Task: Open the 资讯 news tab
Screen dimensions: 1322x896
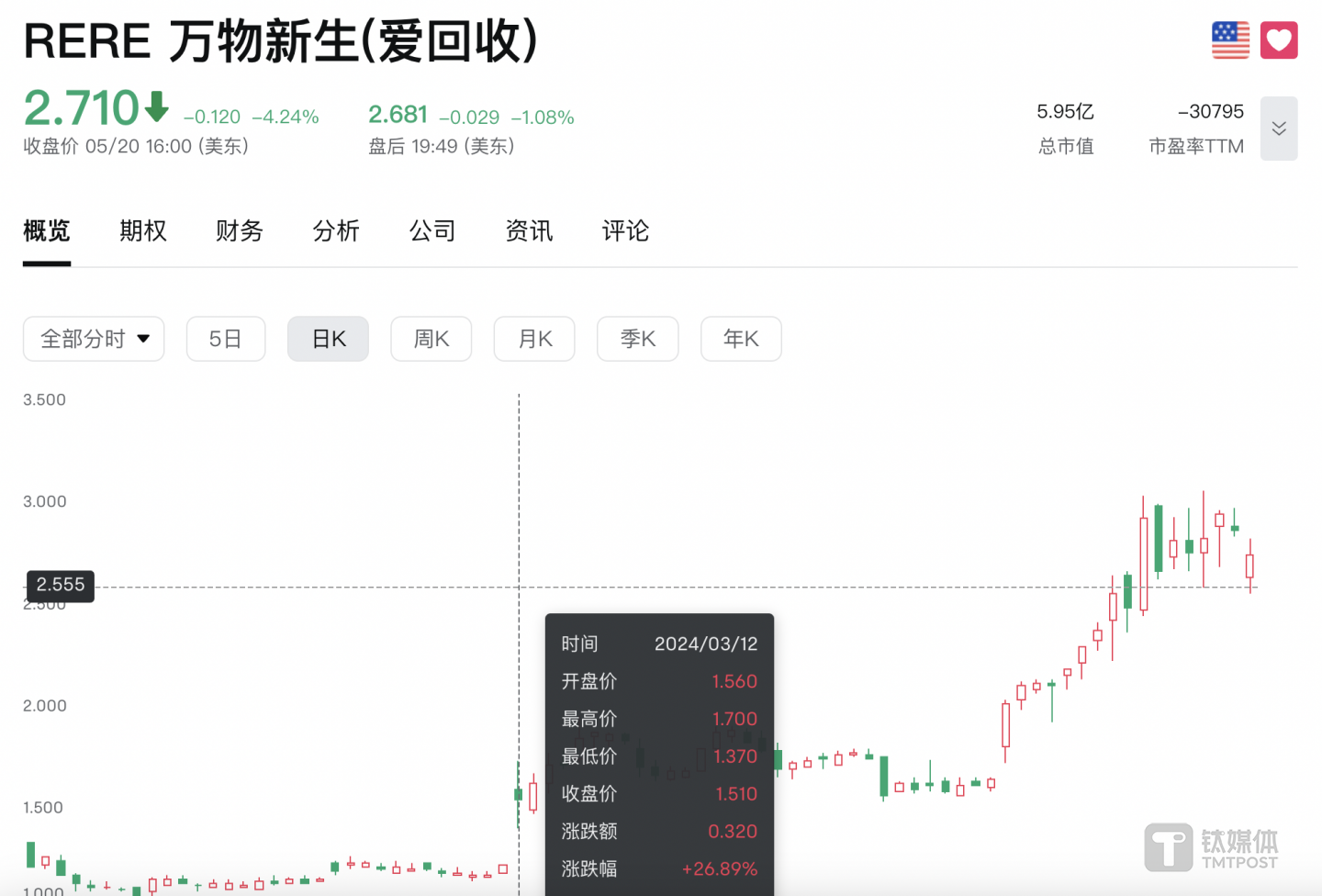Action: pyautogui.click(x=529, y=230)
